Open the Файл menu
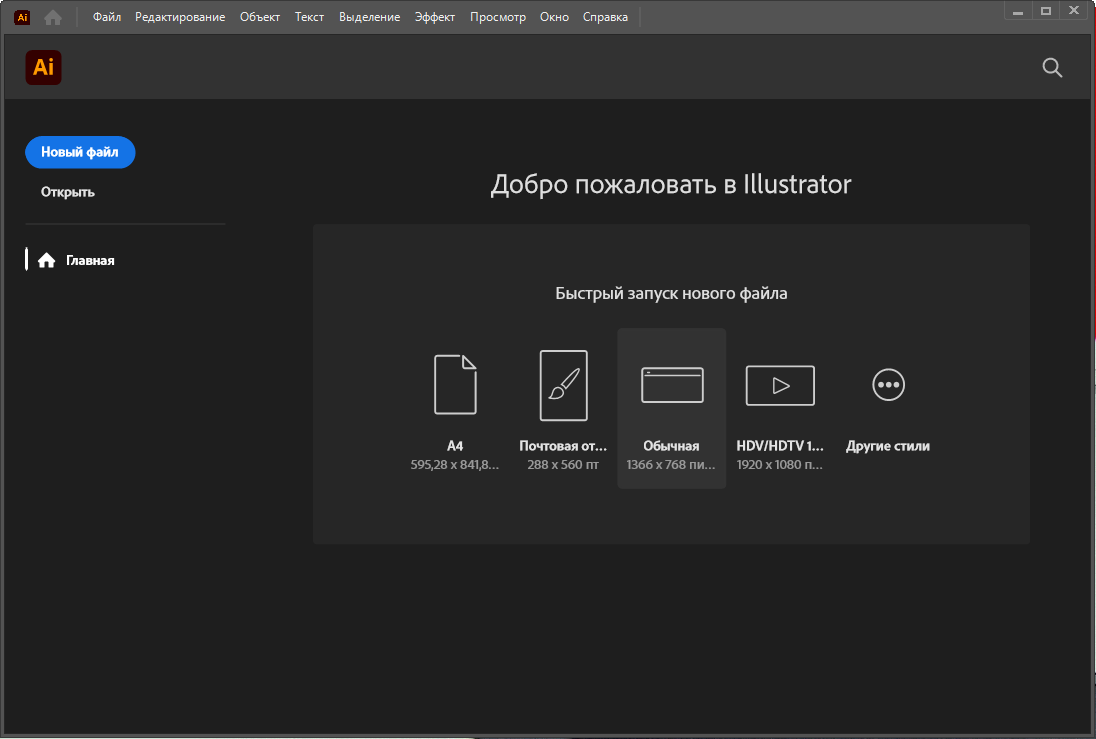Viewport: 1096px width, 739px height. click(107, 17)
